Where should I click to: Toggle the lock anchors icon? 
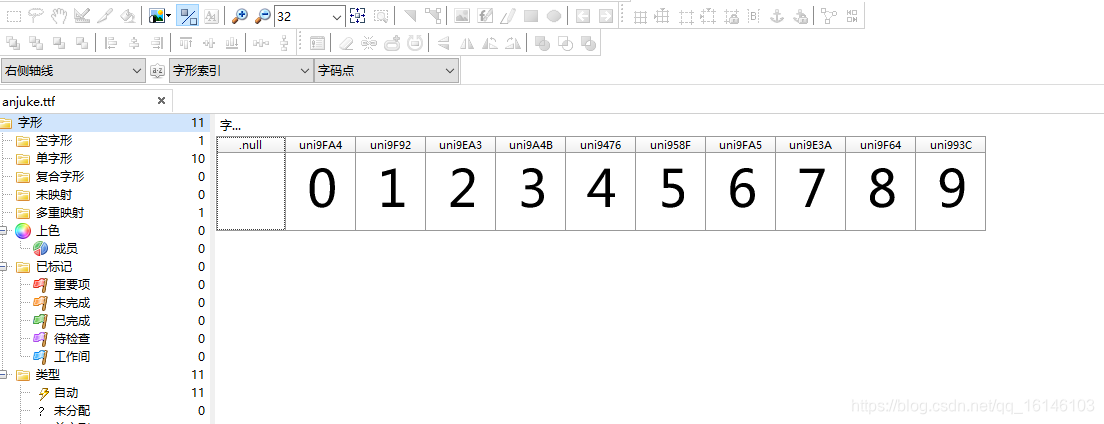click(800, 17)
